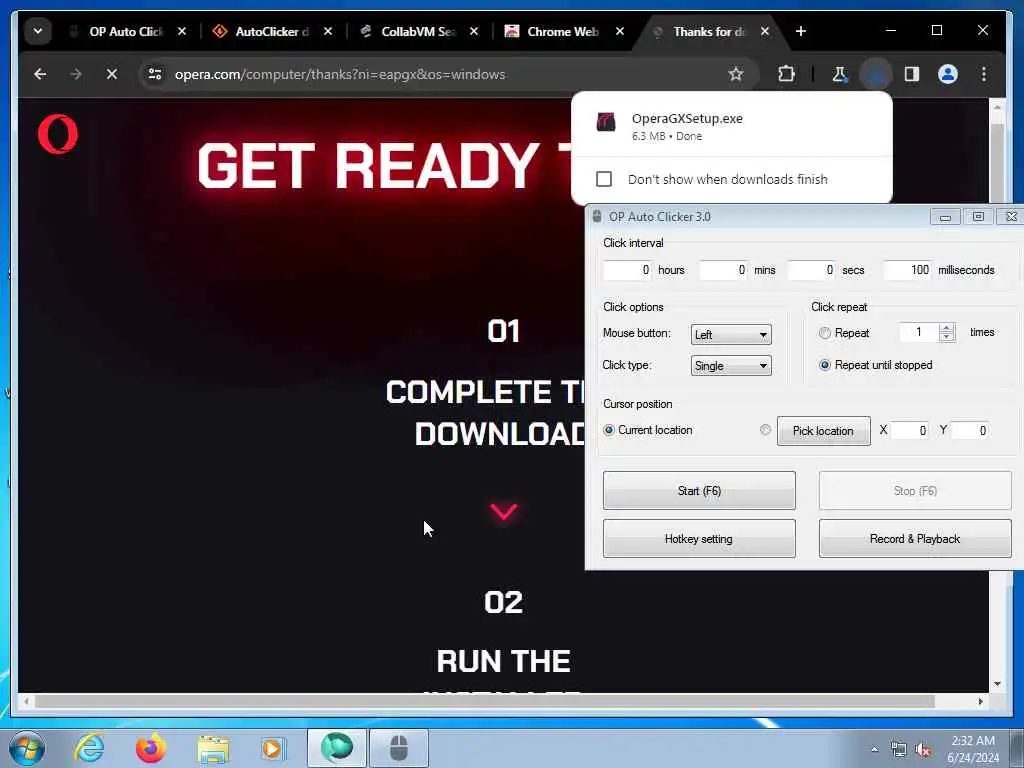Open Windows Explorer folder in taskbar

pos(213,748)
